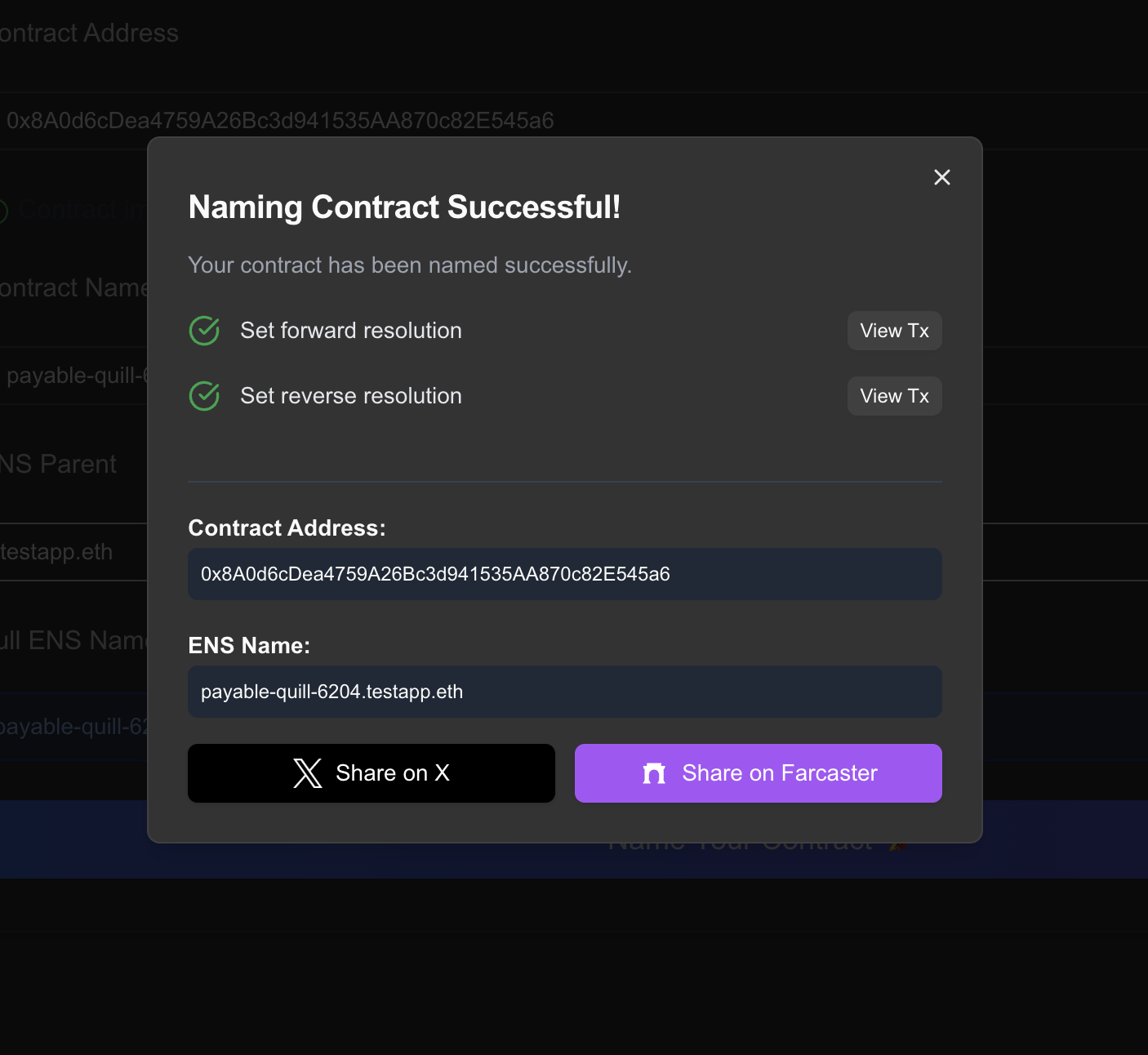Click the Share on Farcaster button
Screen dimensions: 1148x1055
[759, 773]
